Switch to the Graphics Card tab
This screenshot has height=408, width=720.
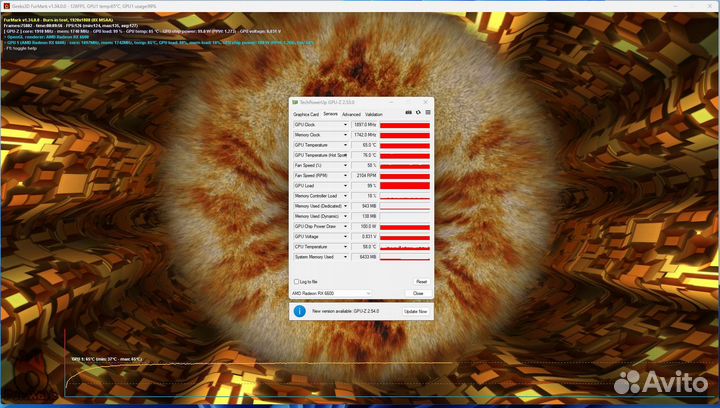306,114
